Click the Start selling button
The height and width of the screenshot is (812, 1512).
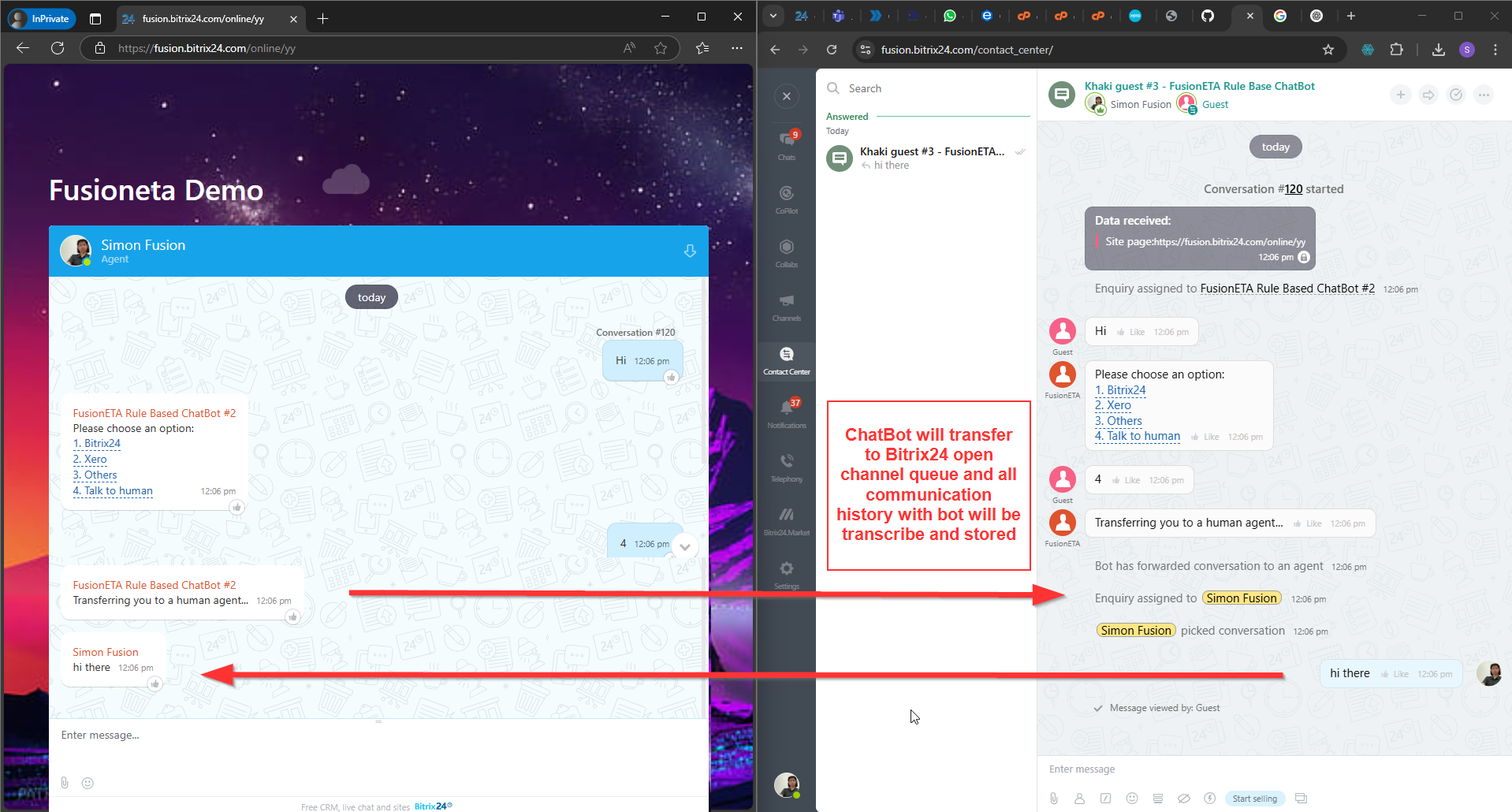(1254, 799)
